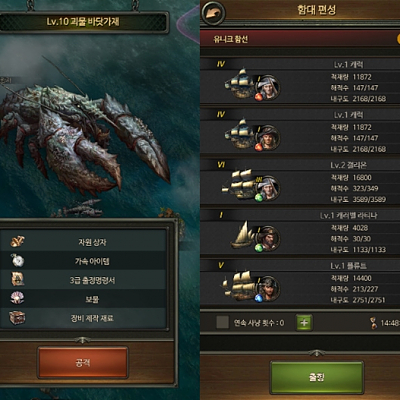400x400 pixels.
Task: Click the Lv.1 caravel latina ship icon
Action: 242,235
